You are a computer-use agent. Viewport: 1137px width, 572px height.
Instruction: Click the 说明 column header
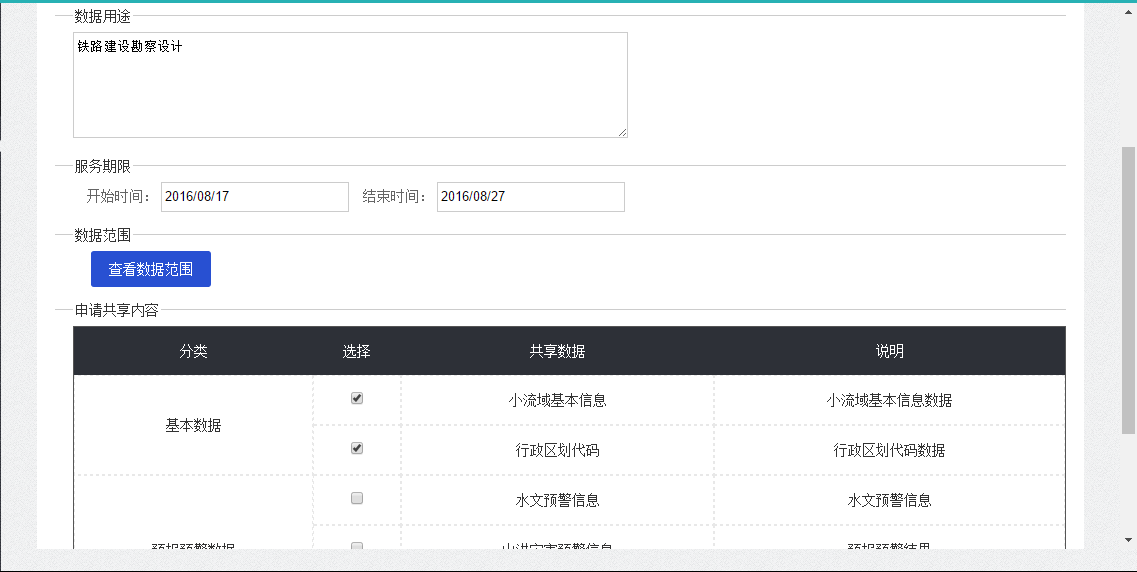click(889, 351)
